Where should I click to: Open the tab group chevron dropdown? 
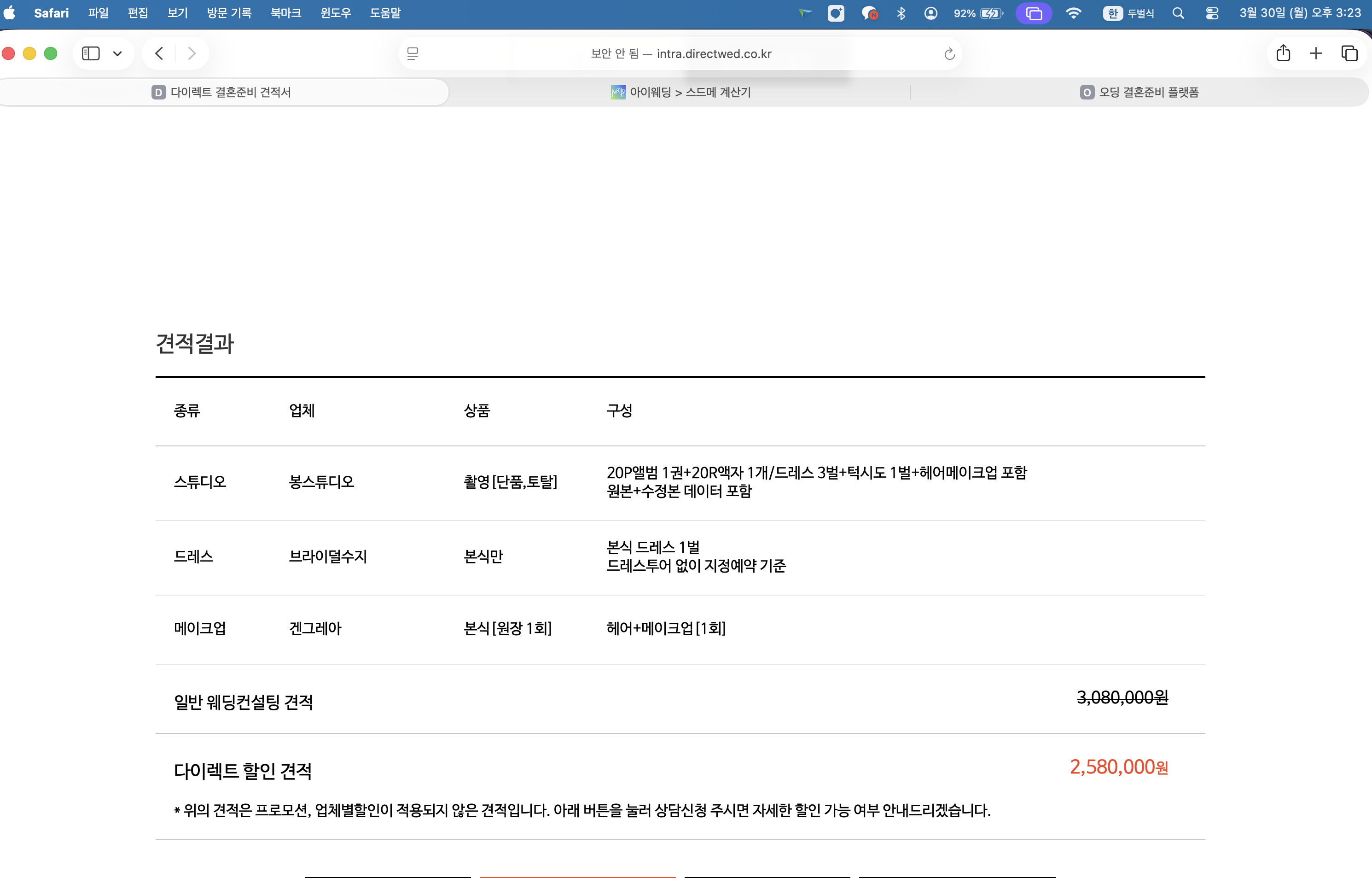pyautogui.click(x=118, y=53)
